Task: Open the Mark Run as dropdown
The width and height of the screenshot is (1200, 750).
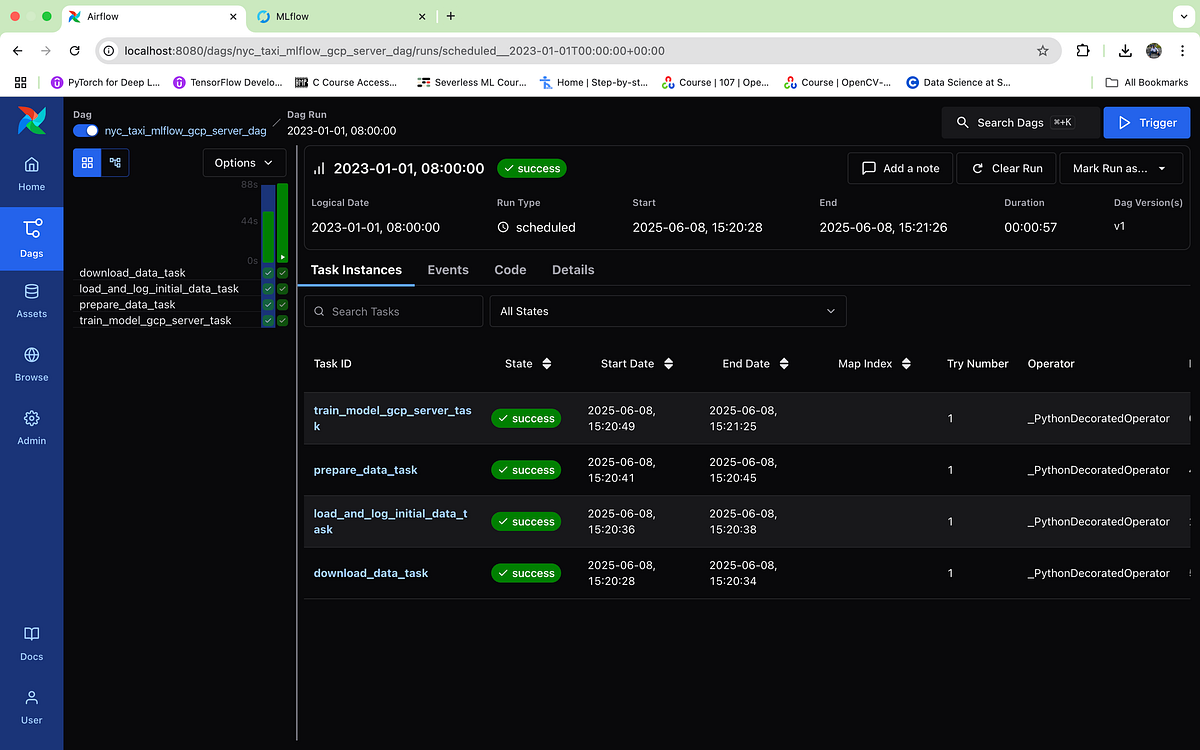Action: point(1121,168)
